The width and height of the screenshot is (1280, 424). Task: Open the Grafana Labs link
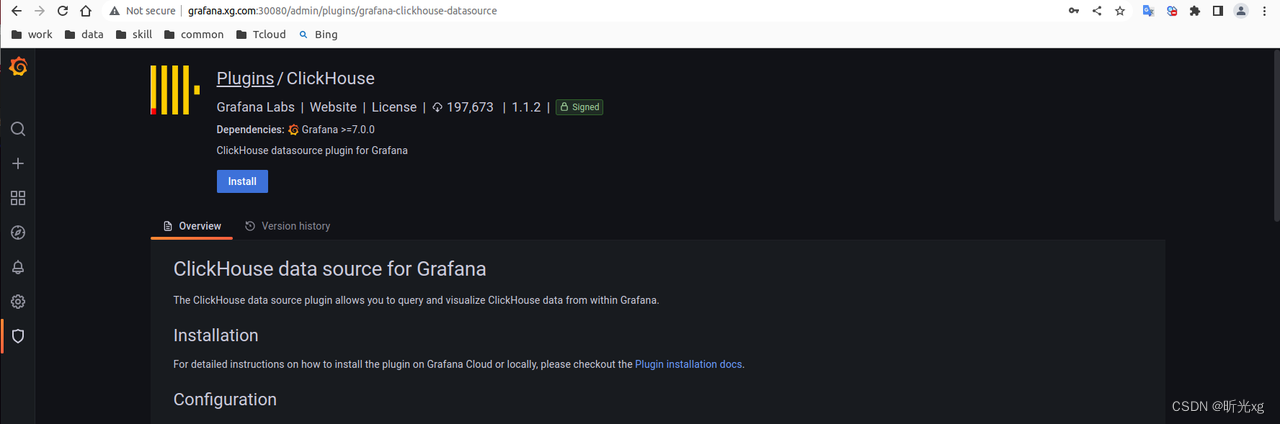pos(255,107)
